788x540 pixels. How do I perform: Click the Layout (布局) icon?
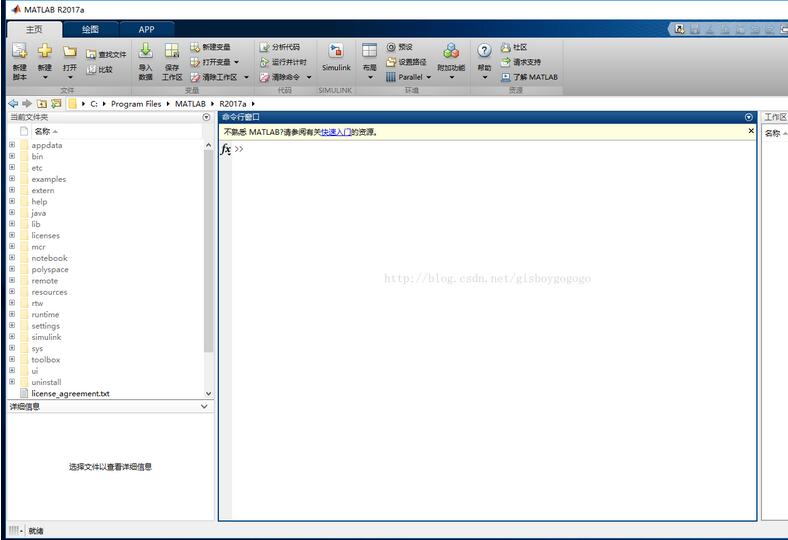(x=369, y=51)
